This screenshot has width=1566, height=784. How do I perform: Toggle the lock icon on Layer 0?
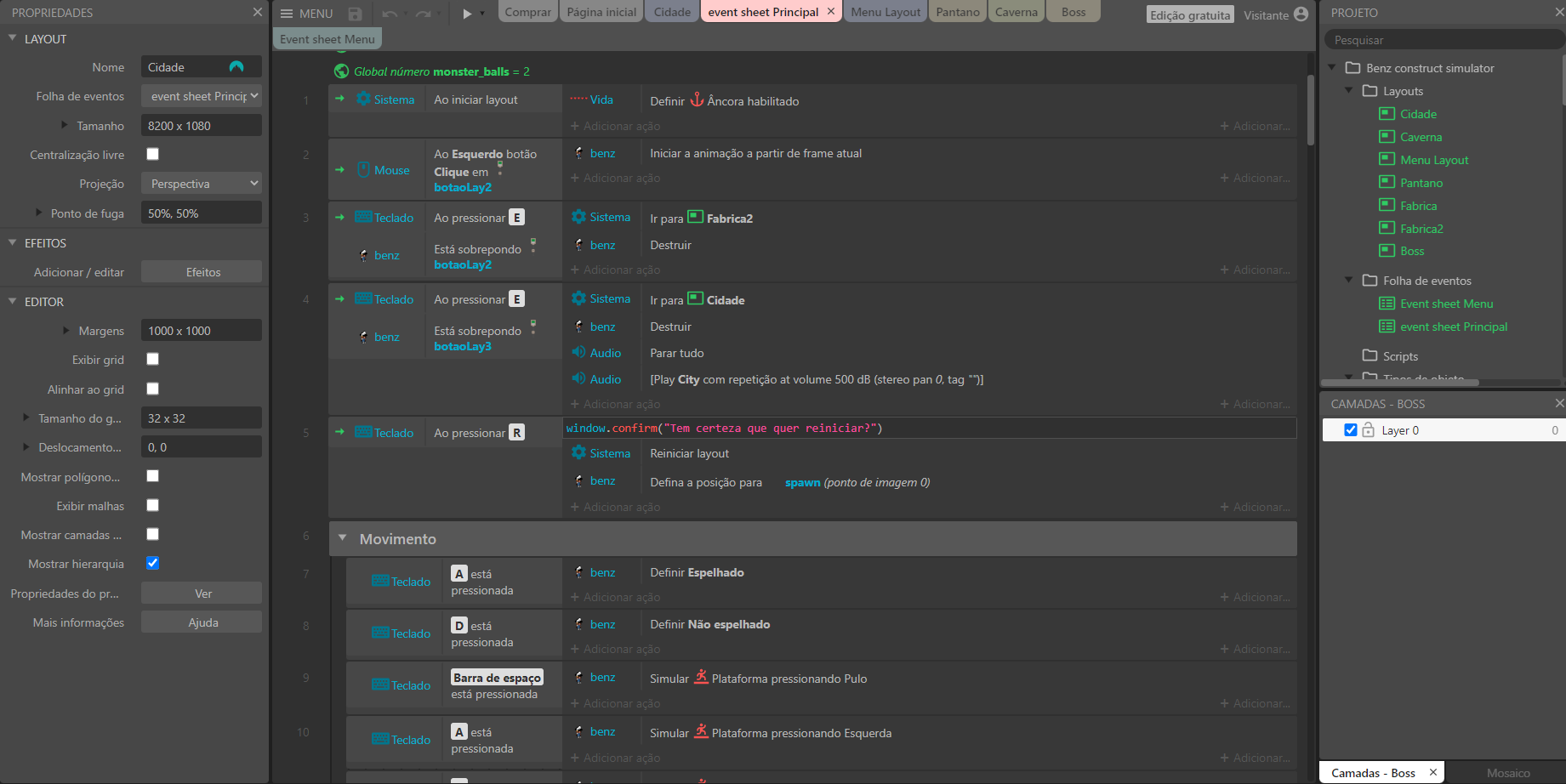(1368, 430)
